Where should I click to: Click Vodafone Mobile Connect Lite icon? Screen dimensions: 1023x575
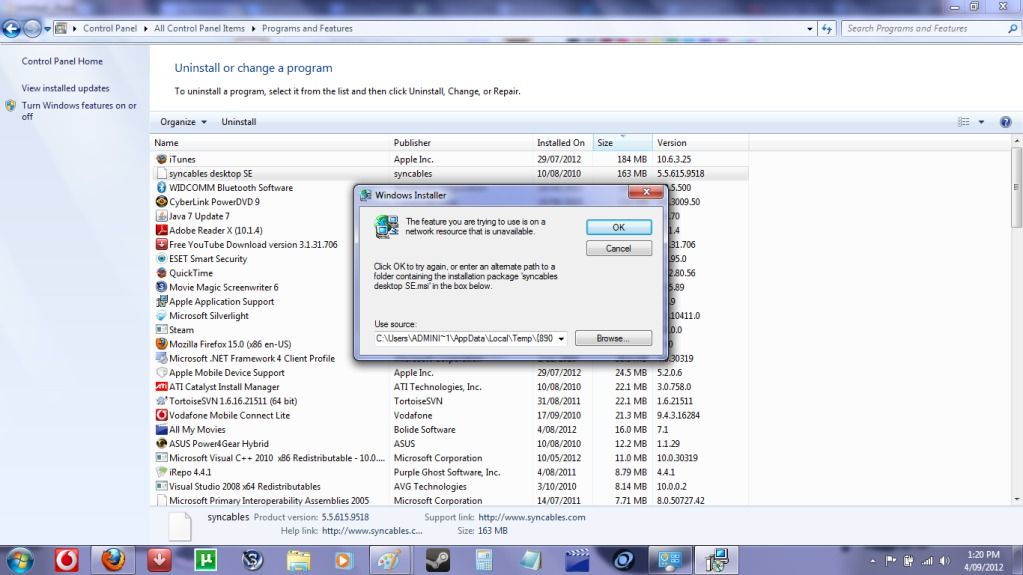pos(161,415)
